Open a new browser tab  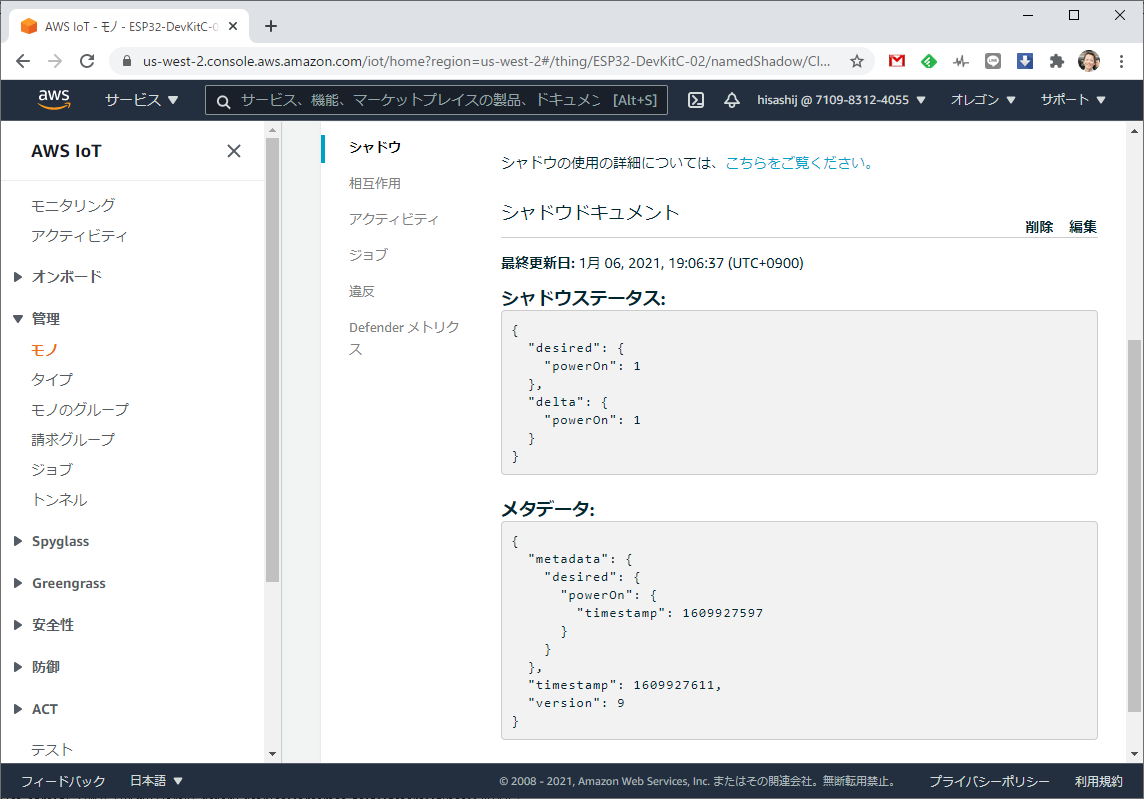click(271, 26)
